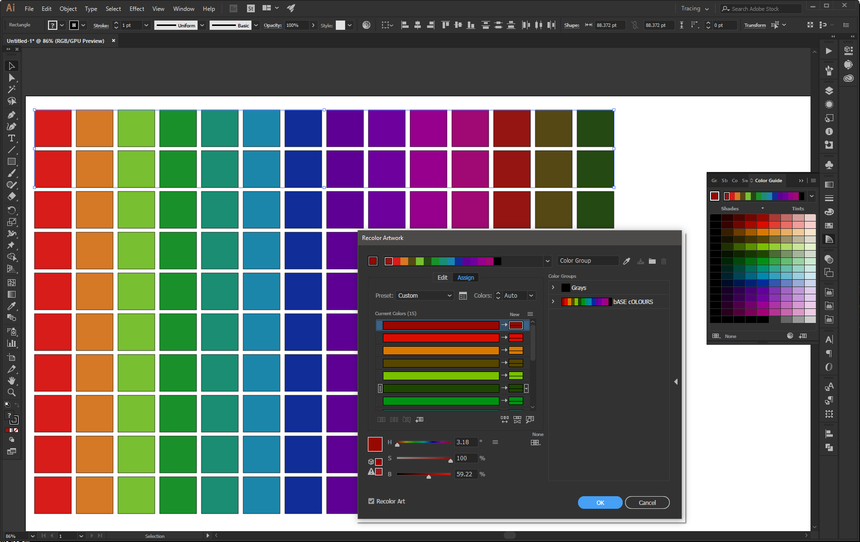Select the Magic Wand tool
The width and height of the screenshot is (860, 542).
coord(12,90)
